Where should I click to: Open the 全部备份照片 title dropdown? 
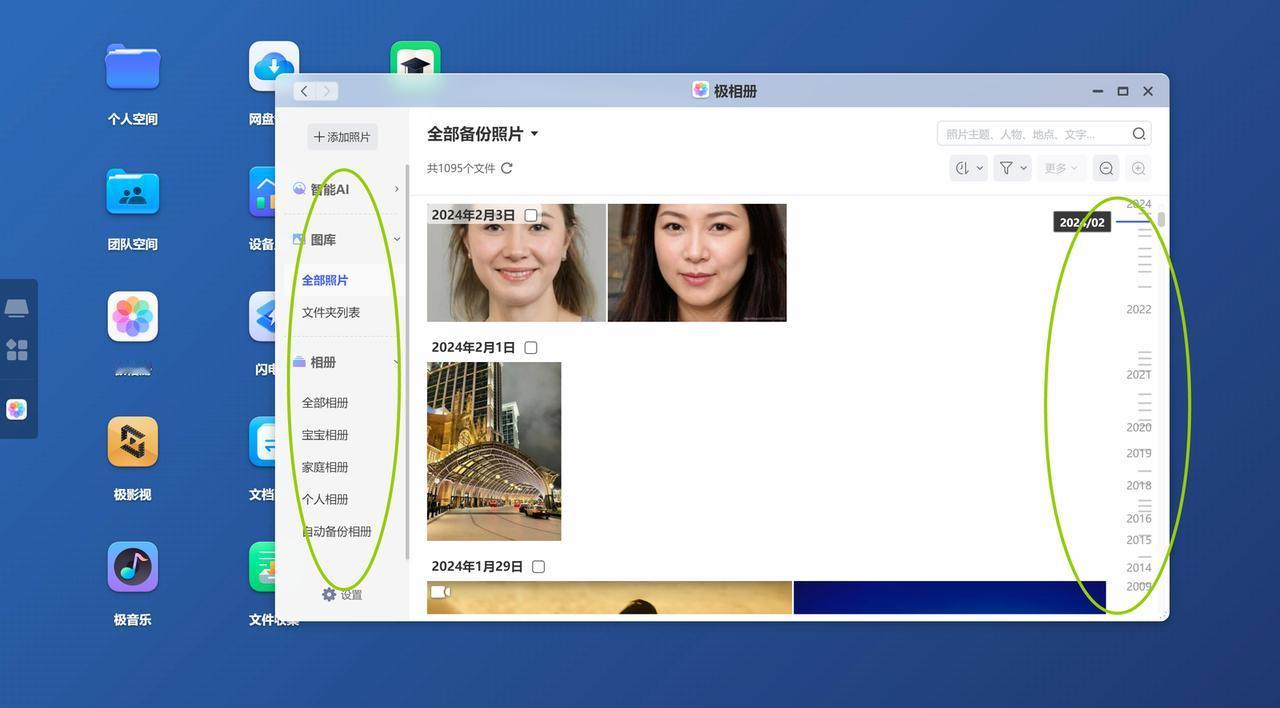click(483, 134)
